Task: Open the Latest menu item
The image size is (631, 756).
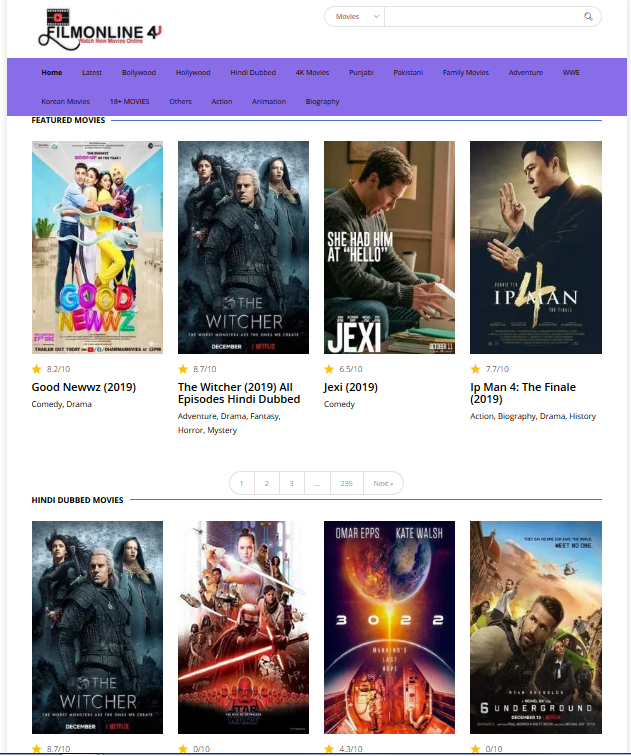Action: (x=92, y=72)
